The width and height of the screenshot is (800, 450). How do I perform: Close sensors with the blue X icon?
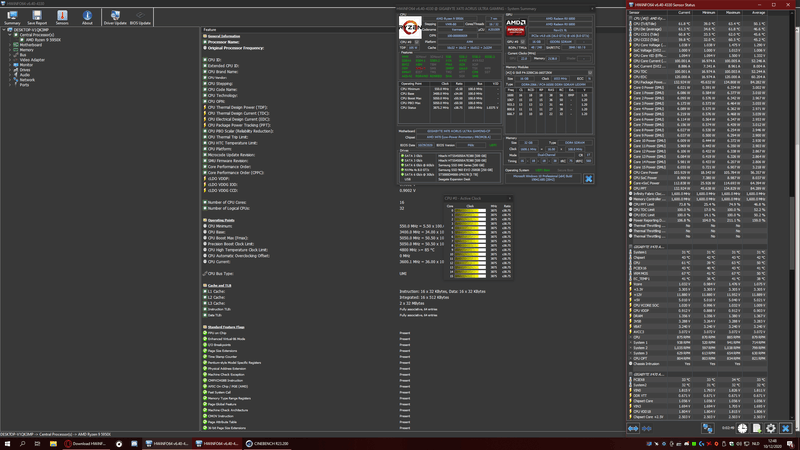tap(786, 429)
